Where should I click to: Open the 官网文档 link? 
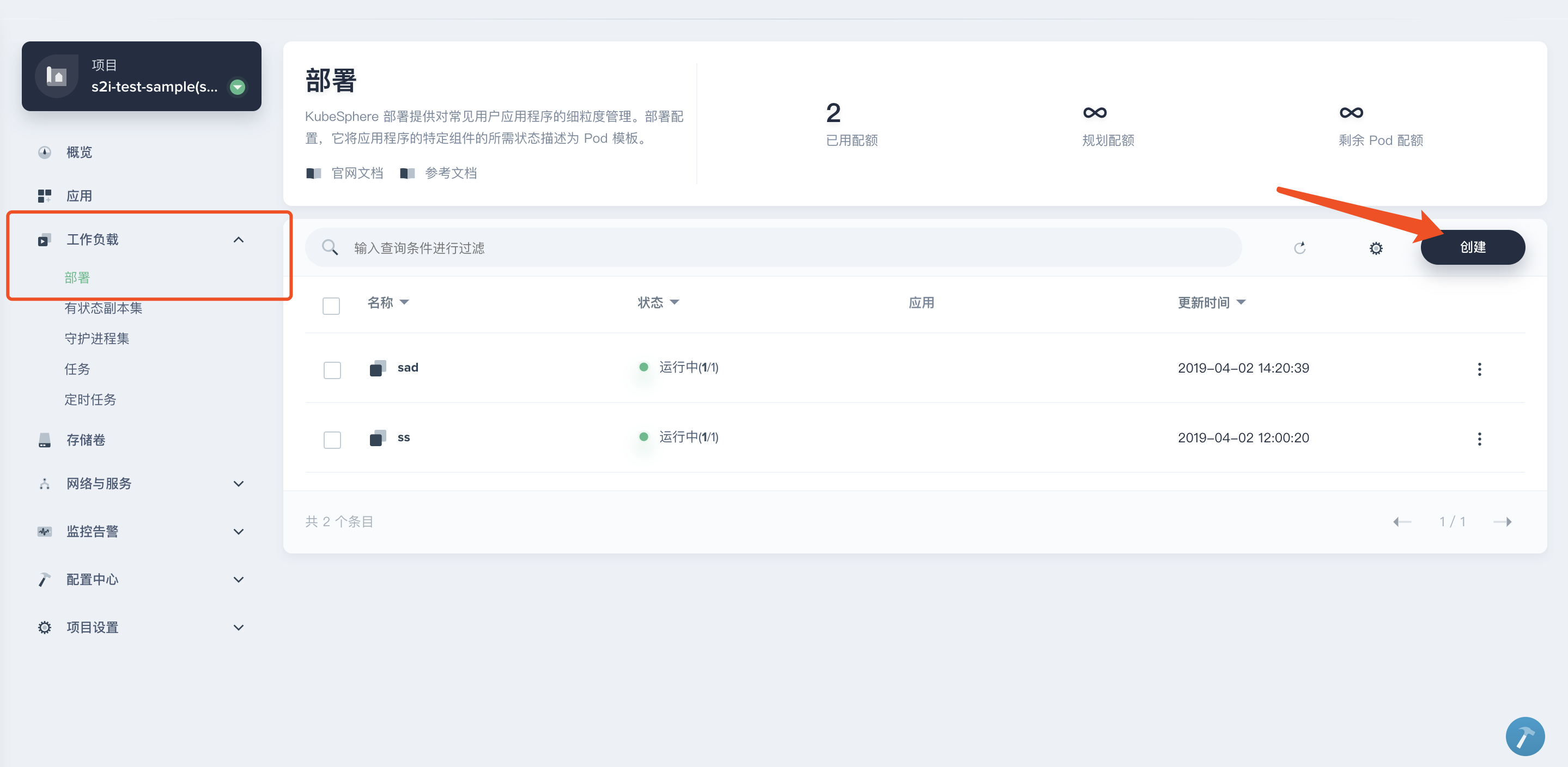[x=357, y=173]
